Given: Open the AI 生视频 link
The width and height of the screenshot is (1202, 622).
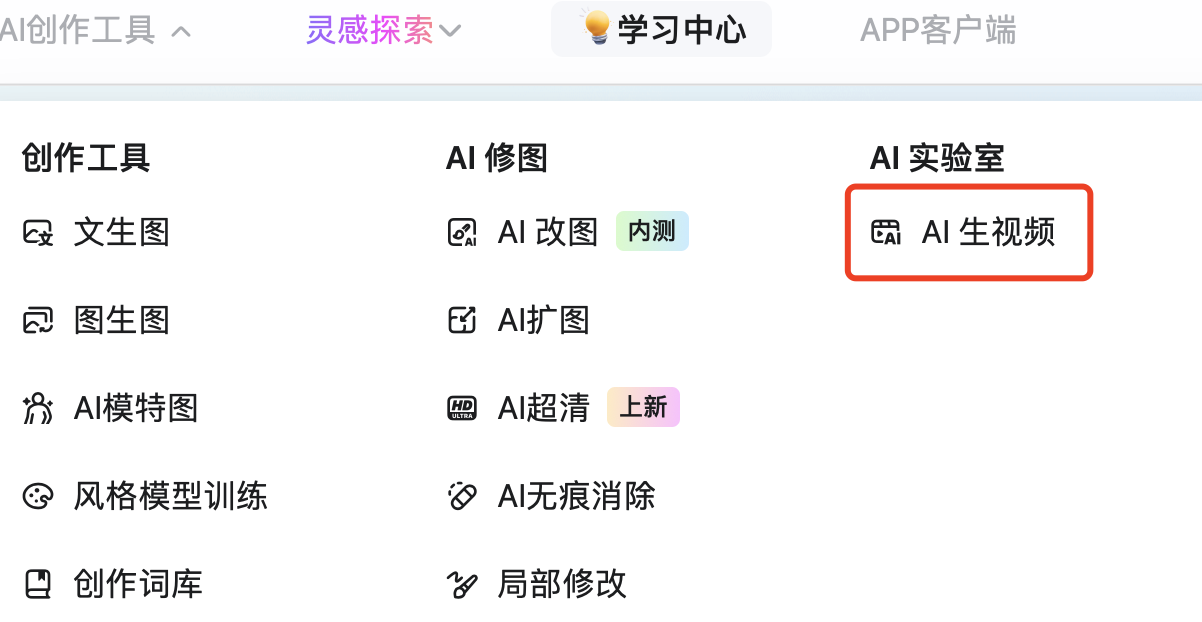Looking at the screenshot, I should [x=988, y=233].
